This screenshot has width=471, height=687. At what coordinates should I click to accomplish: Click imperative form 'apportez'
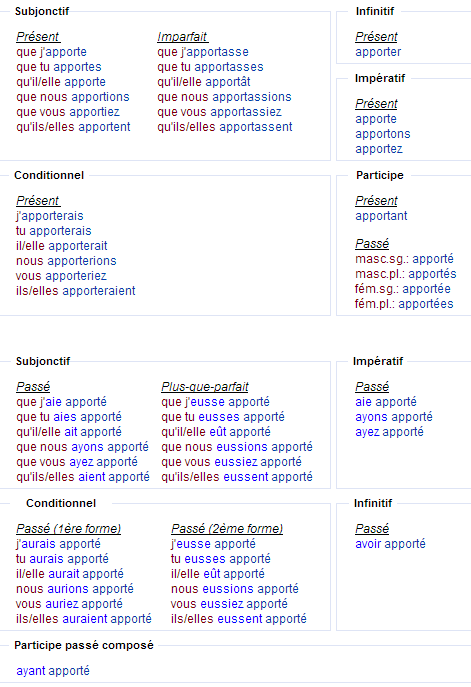[379, 149]
